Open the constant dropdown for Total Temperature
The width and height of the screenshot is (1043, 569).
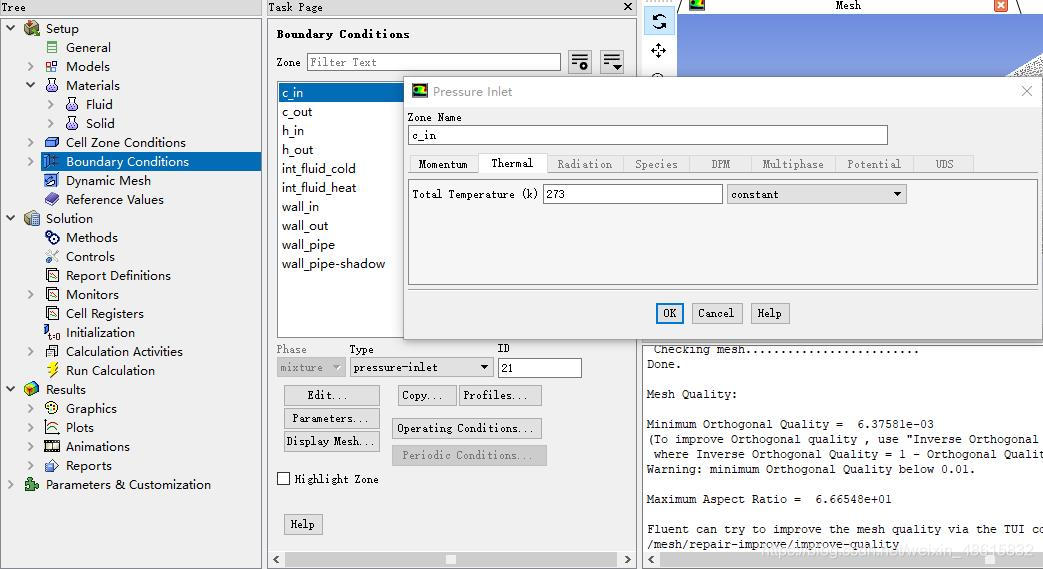click(816, 194)
